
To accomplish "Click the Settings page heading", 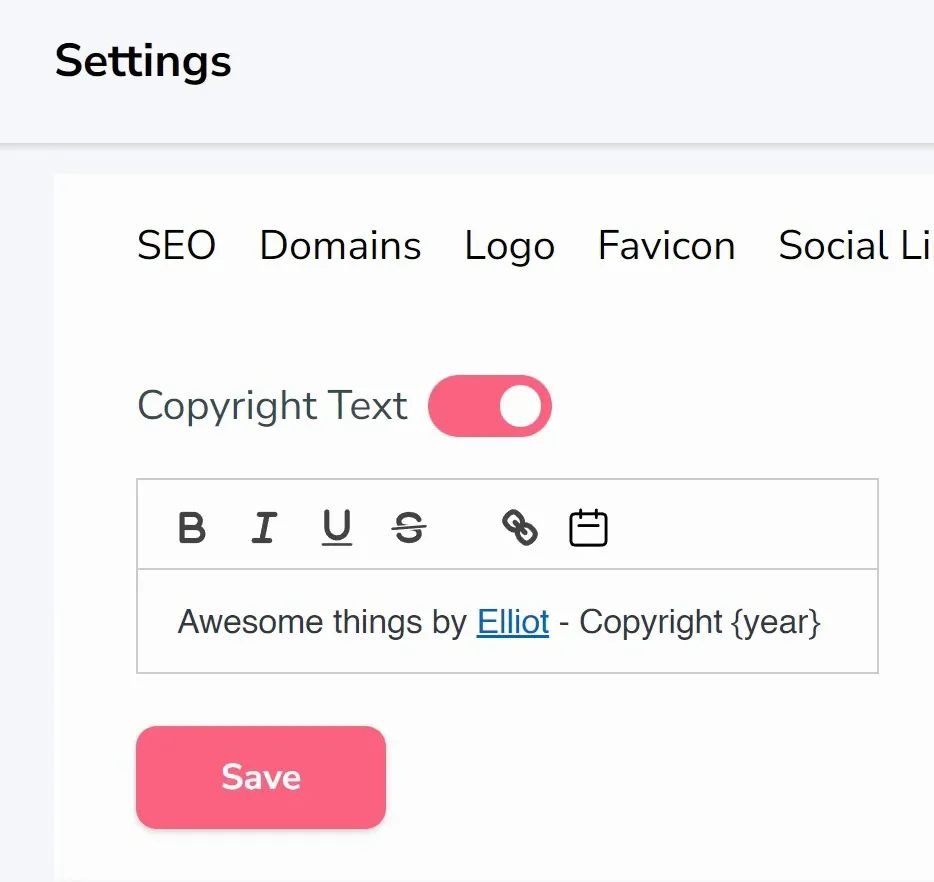I will tap(143, 61).
